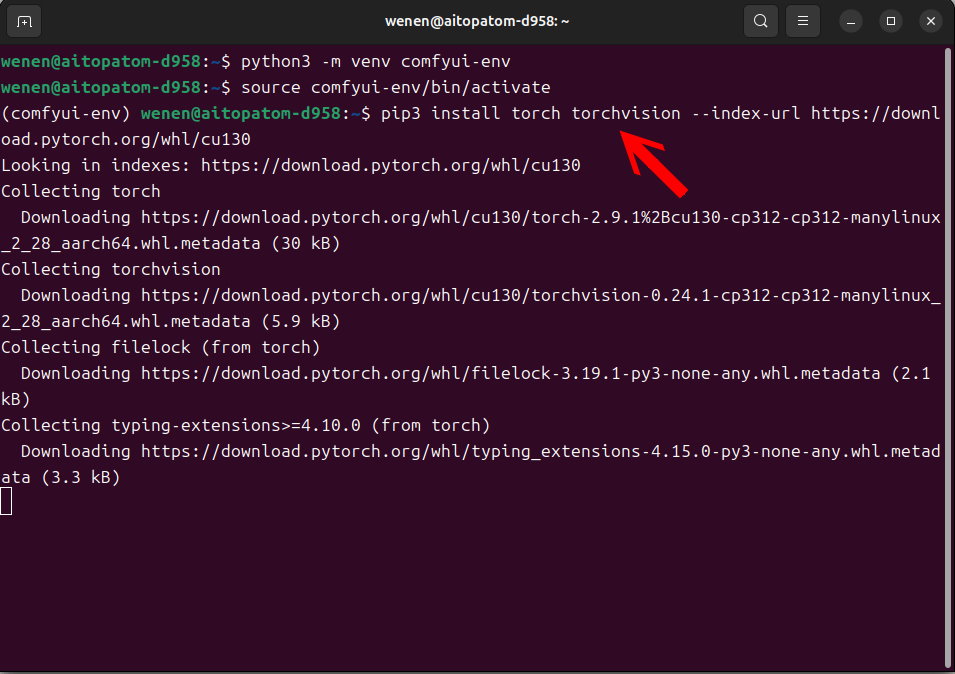
Task: Click the red arrow annotation
Action: pyautogui.click(x=655, y=165)
